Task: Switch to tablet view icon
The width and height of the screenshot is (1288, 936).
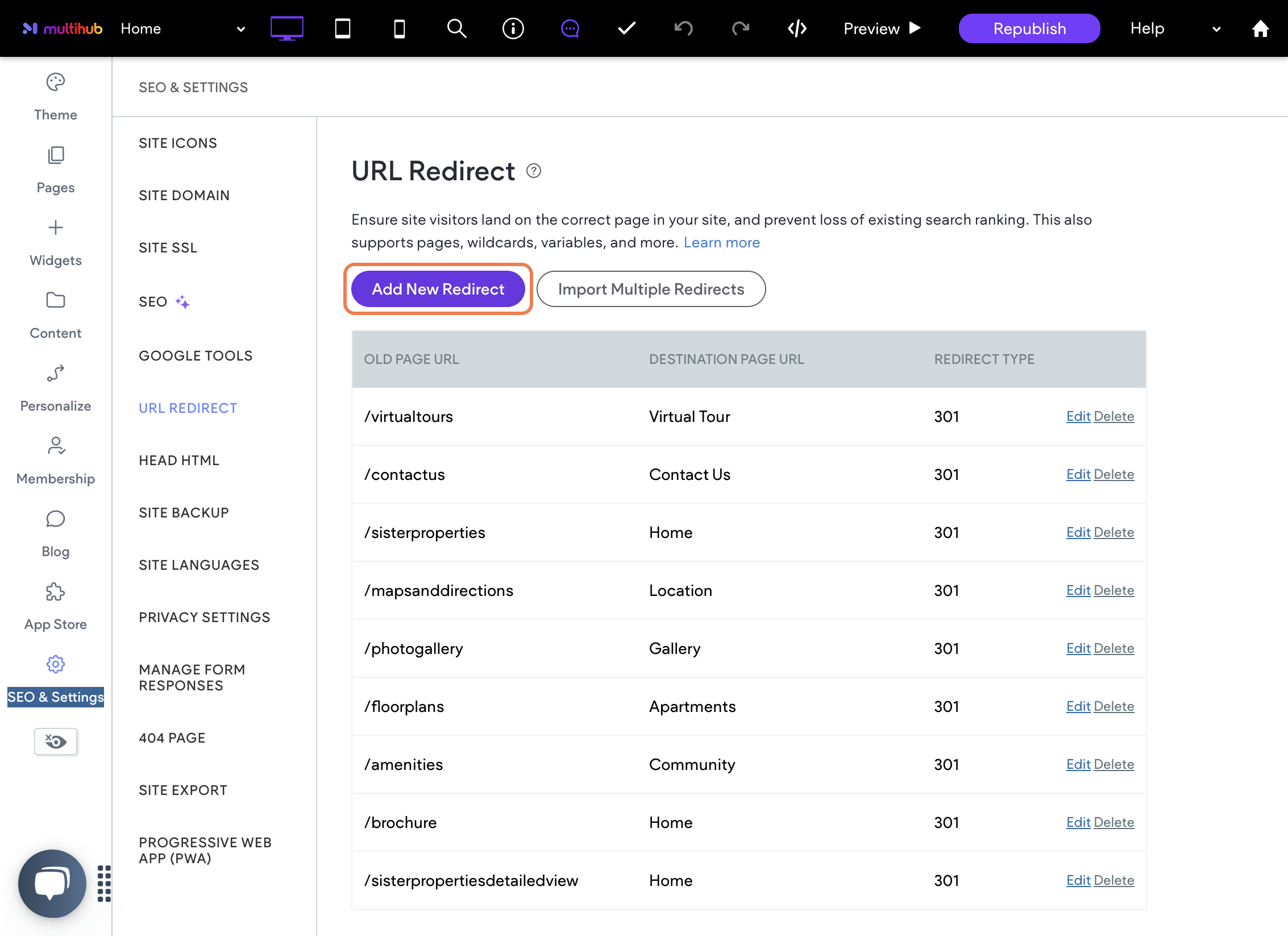Action: pos(343,28)
